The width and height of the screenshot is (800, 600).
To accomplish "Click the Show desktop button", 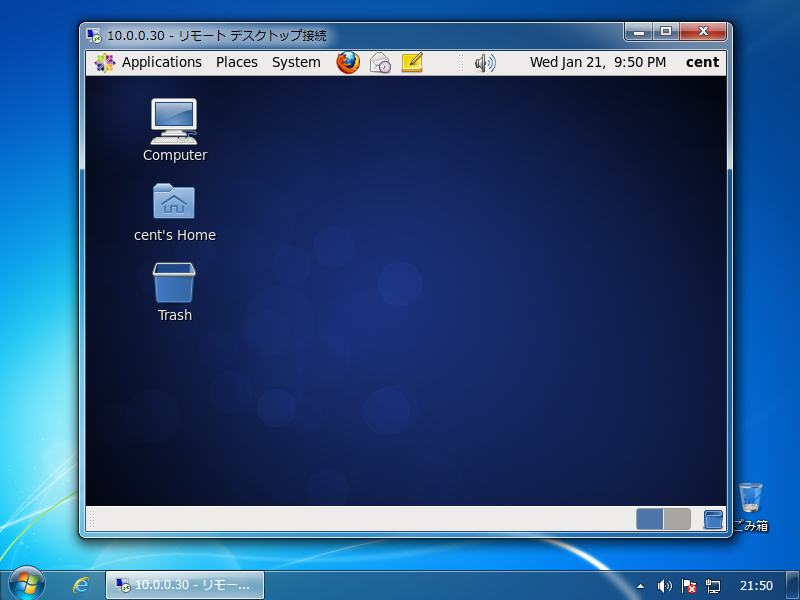I will point(793,585).
